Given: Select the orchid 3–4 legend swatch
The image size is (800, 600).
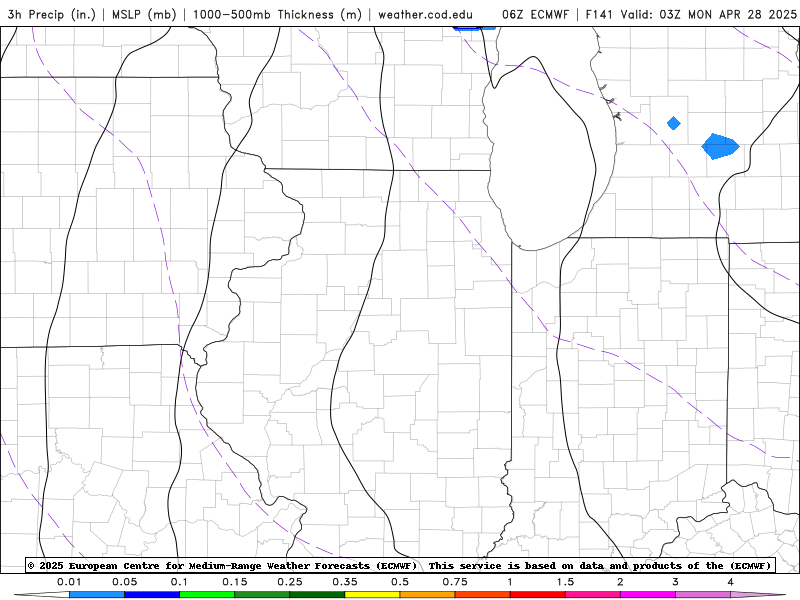Looking at the screenshot, I should [703, 595].
